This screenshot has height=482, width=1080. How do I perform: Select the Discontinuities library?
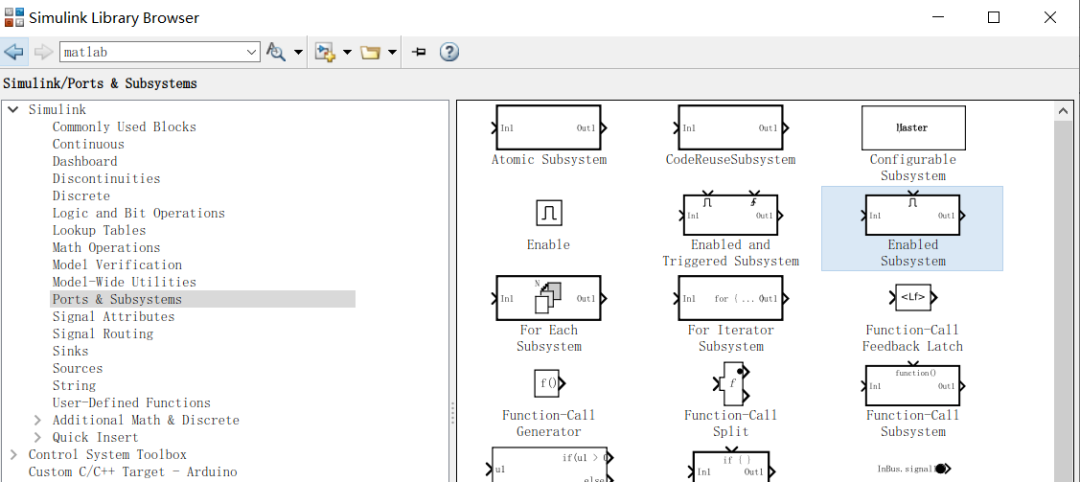click(x=106, y=178)
